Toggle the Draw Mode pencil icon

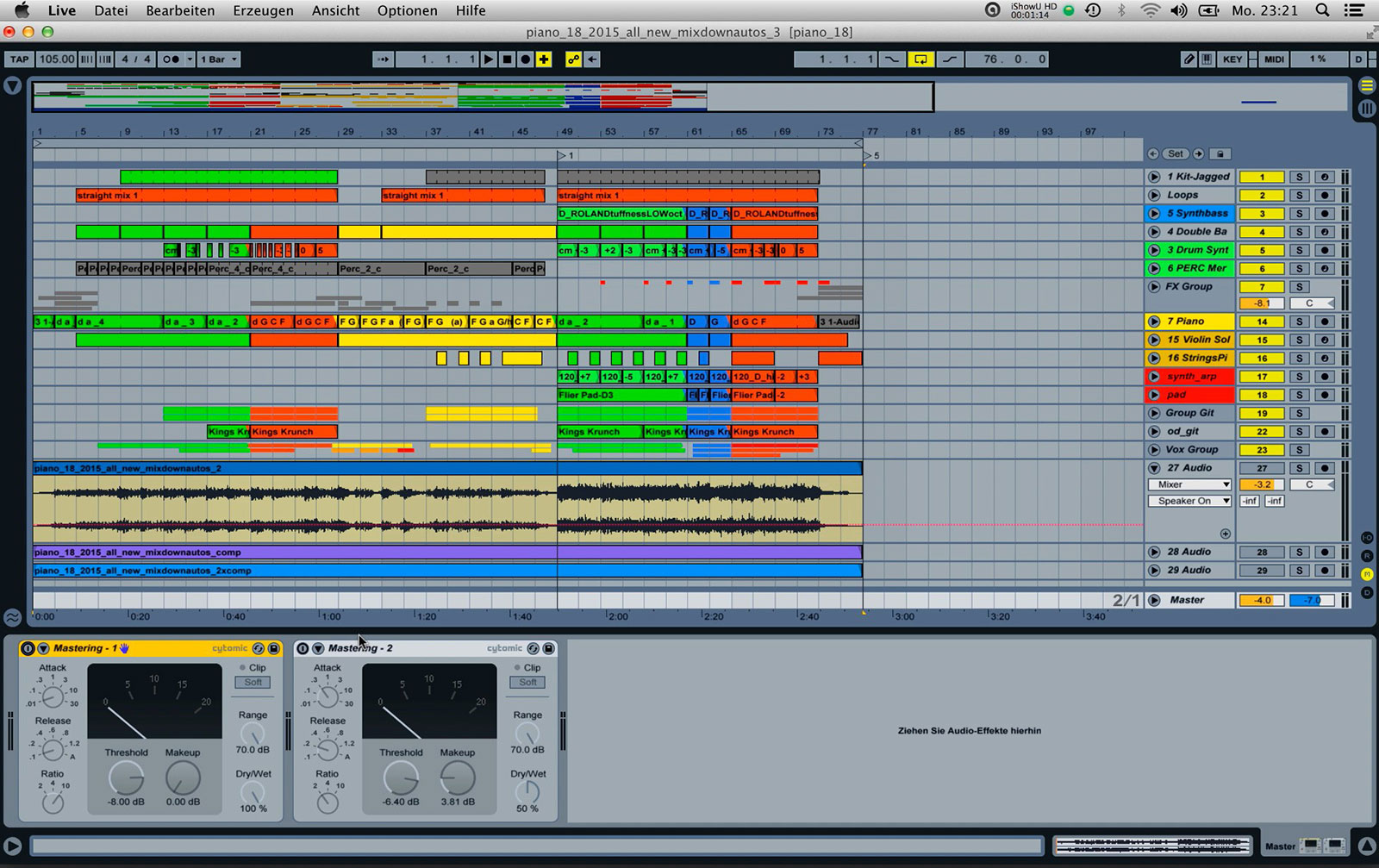1189,59
